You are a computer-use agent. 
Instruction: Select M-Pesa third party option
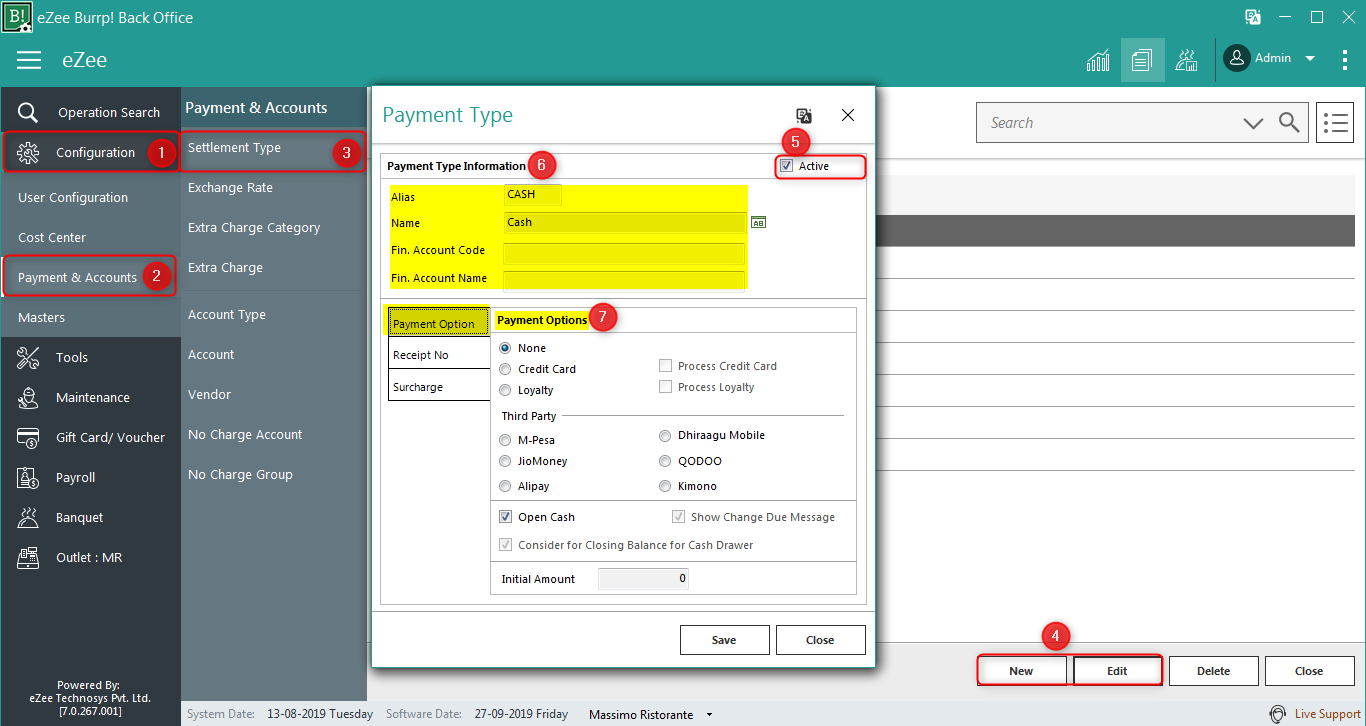(x=505, y=440)
